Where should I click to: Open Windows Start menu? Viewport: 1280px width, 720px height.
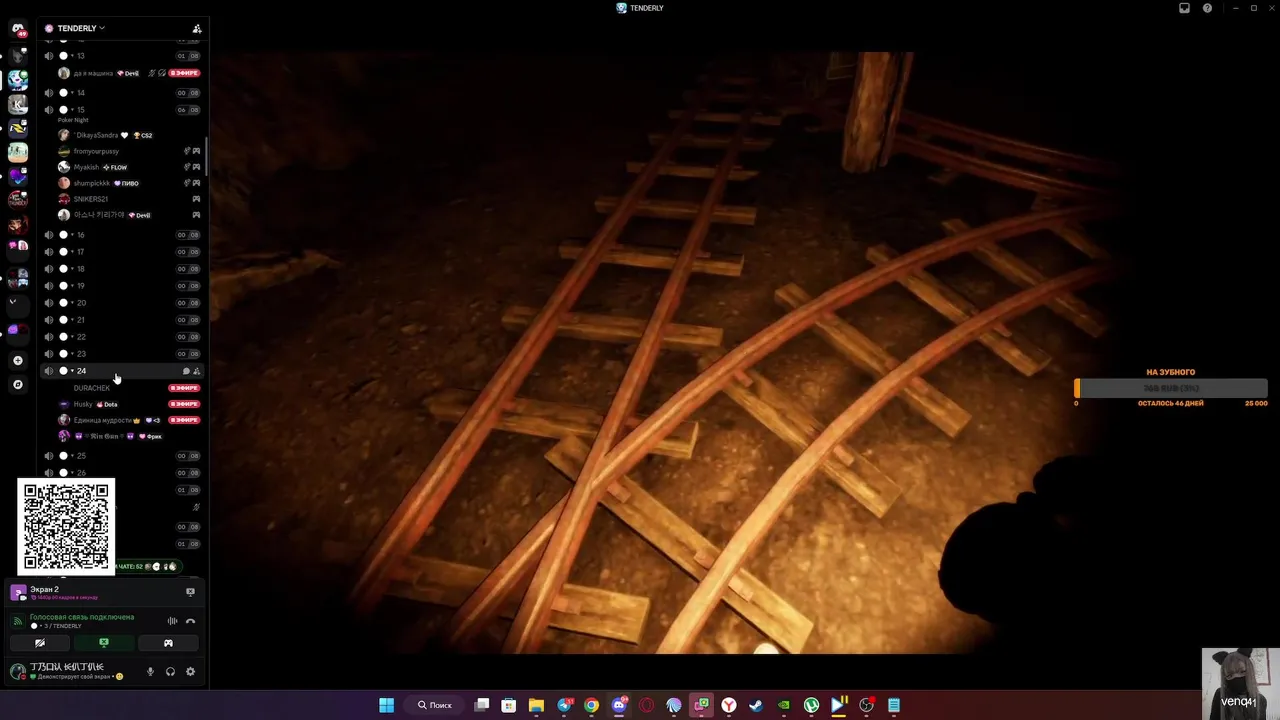tap(386, 705)
